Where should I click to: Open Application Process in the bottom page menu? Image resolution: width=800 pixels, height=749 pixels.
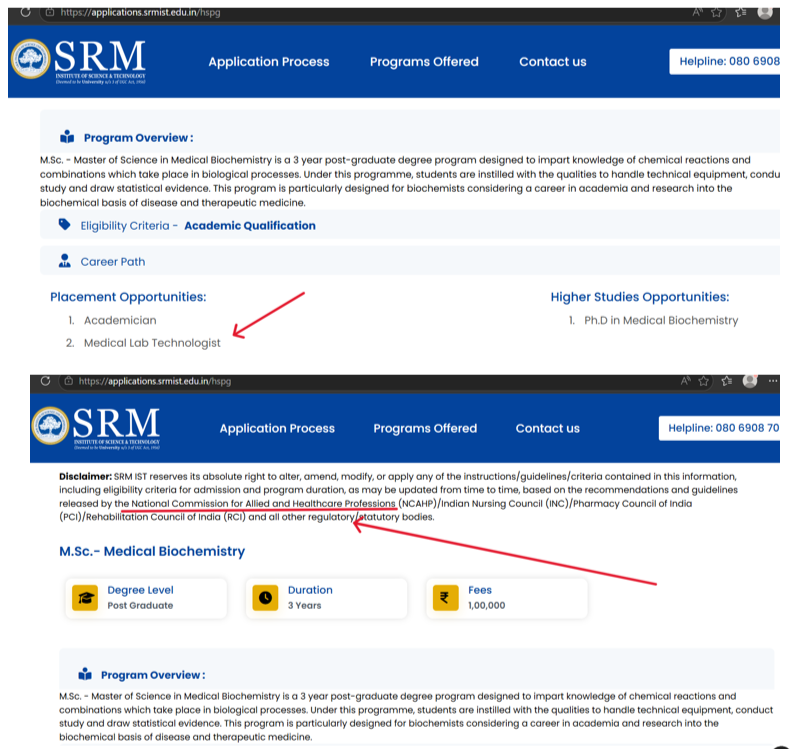point(277,428)
